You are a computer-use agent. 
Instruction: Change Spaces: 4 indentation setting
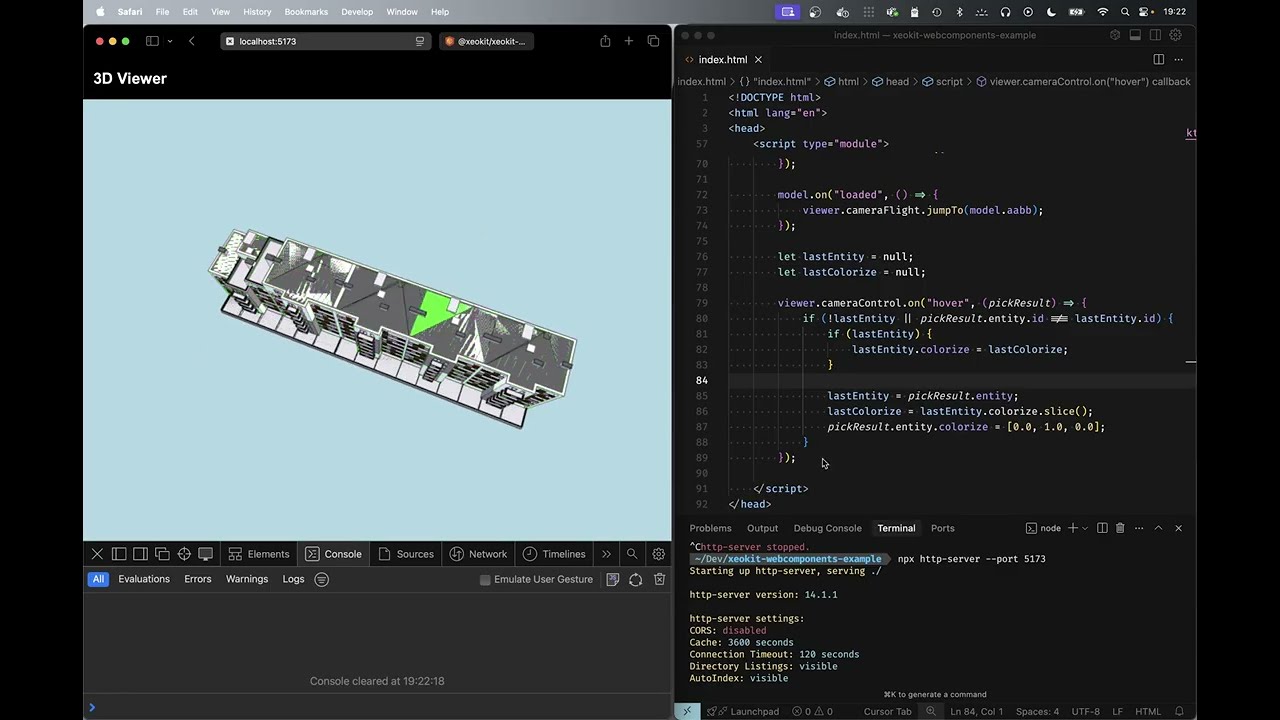(1037, 712)
